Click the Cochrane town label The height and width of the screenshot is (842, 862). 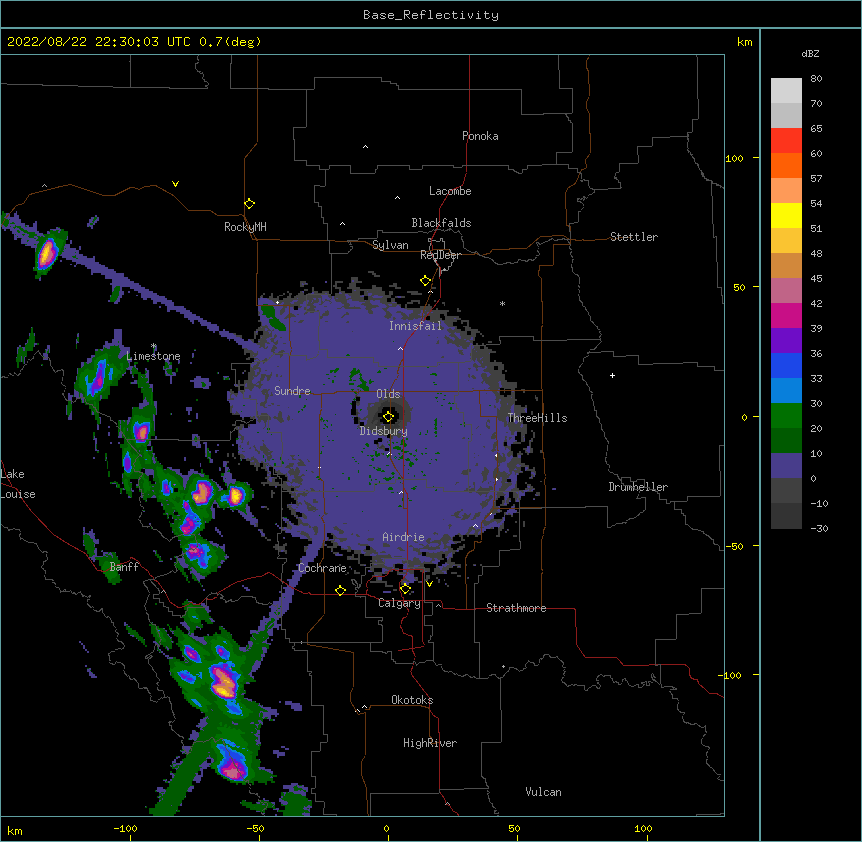click(x=322, y=568)
